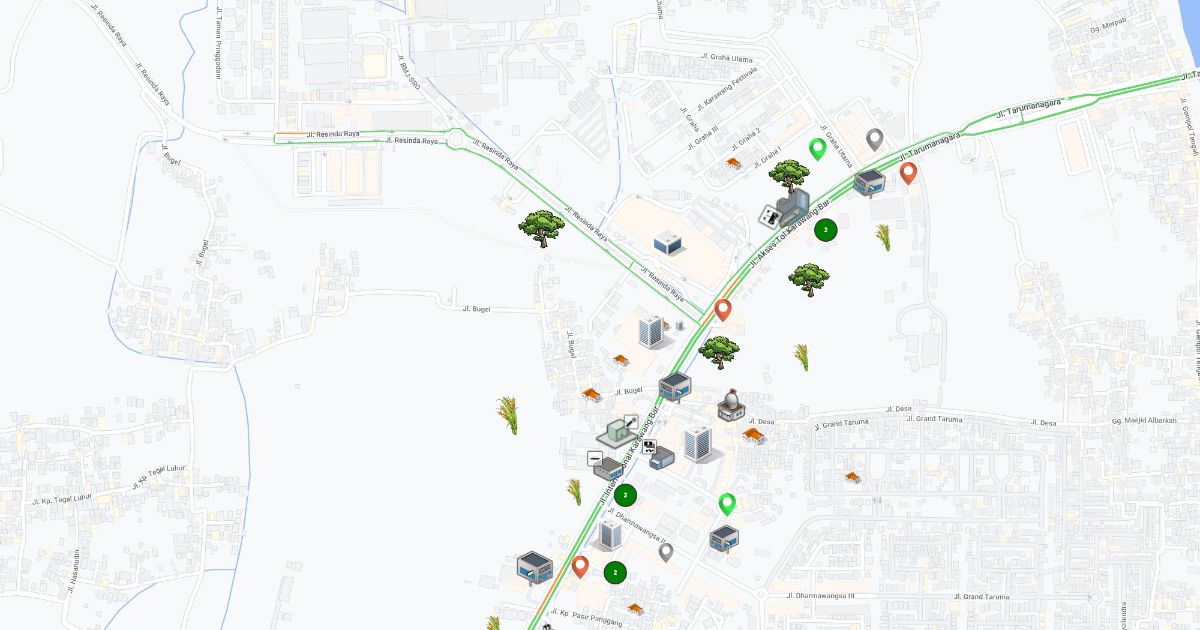Open the small orange house south of Jl. Grand Taruma
Screen dimensions: 1200x630
pyautogui.click(x=852, y=477)
